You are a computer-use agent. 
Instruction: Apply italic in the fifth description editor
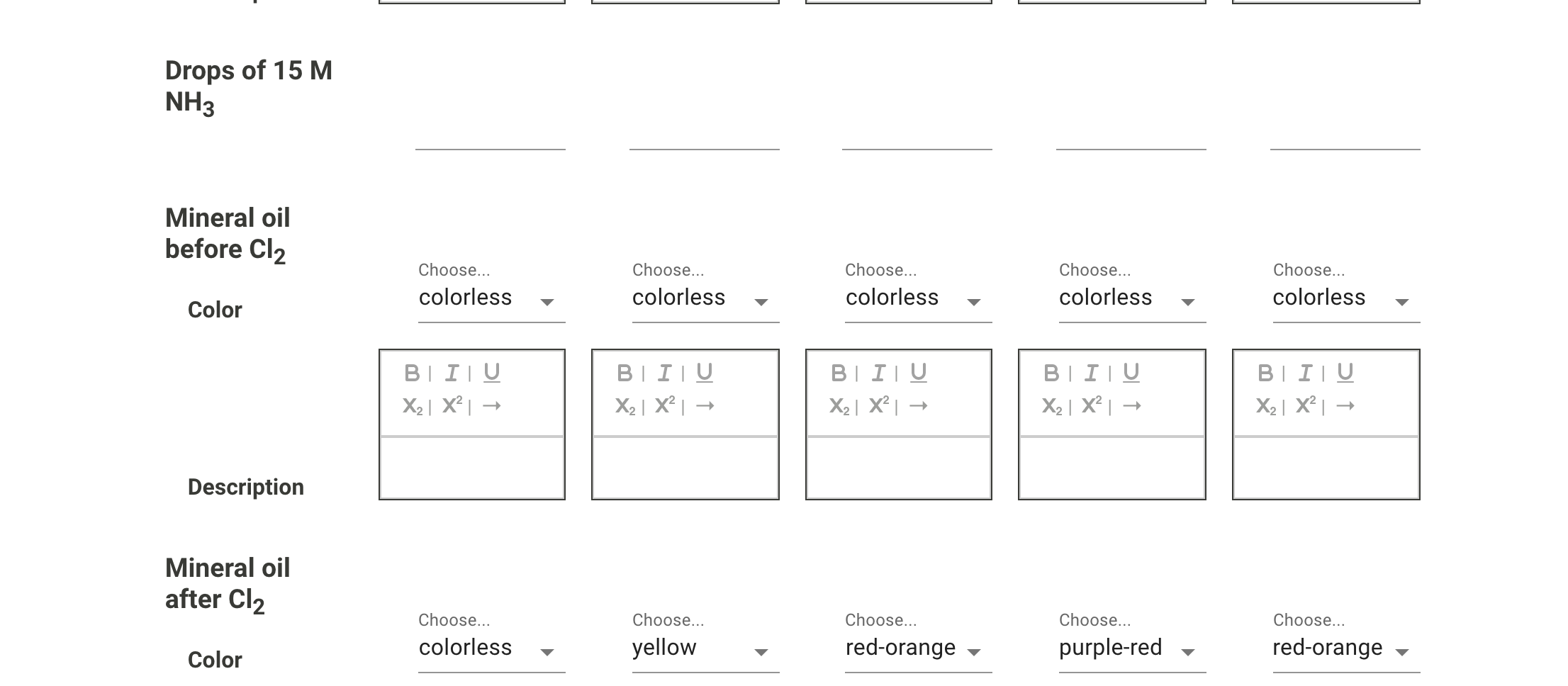[x=1305, y=371]
